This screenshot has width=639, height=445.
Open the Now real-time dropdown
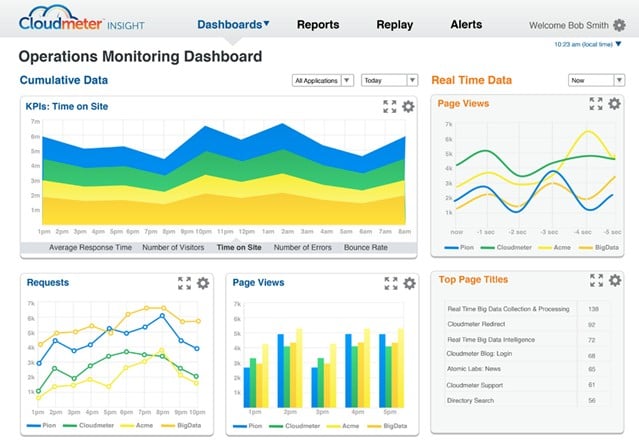point(596,80)
